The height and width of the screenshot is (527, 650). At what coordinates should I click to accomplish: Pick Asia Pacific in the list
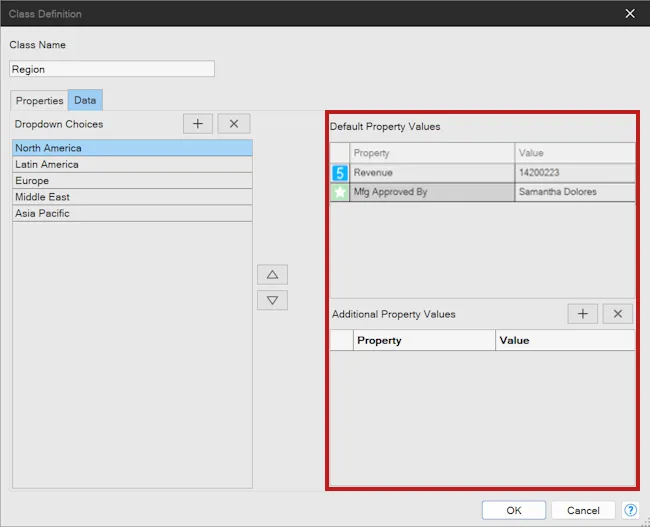tap(132, 213)
